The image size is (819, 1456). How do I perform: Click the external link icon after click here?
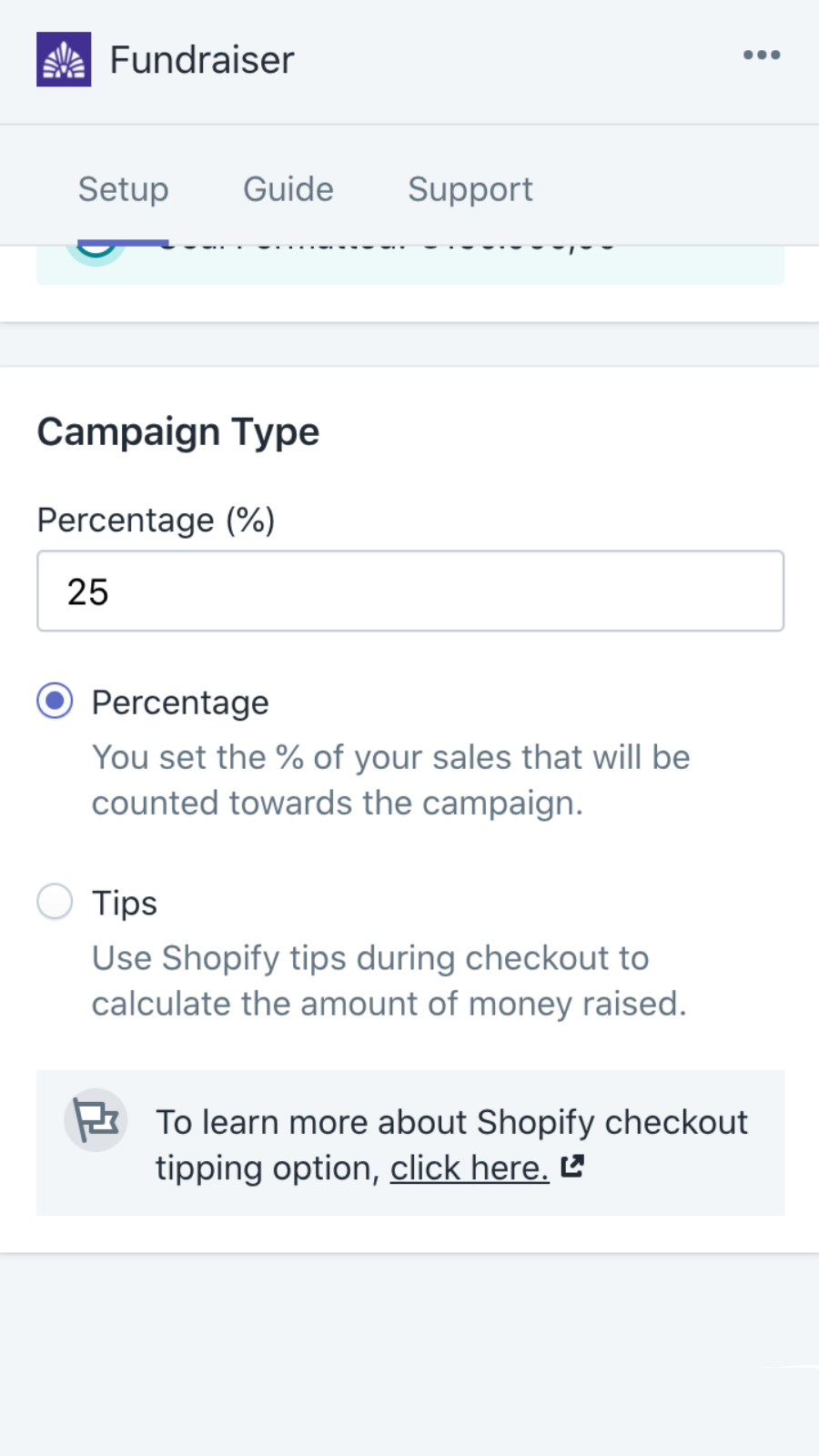[571, 1167]
